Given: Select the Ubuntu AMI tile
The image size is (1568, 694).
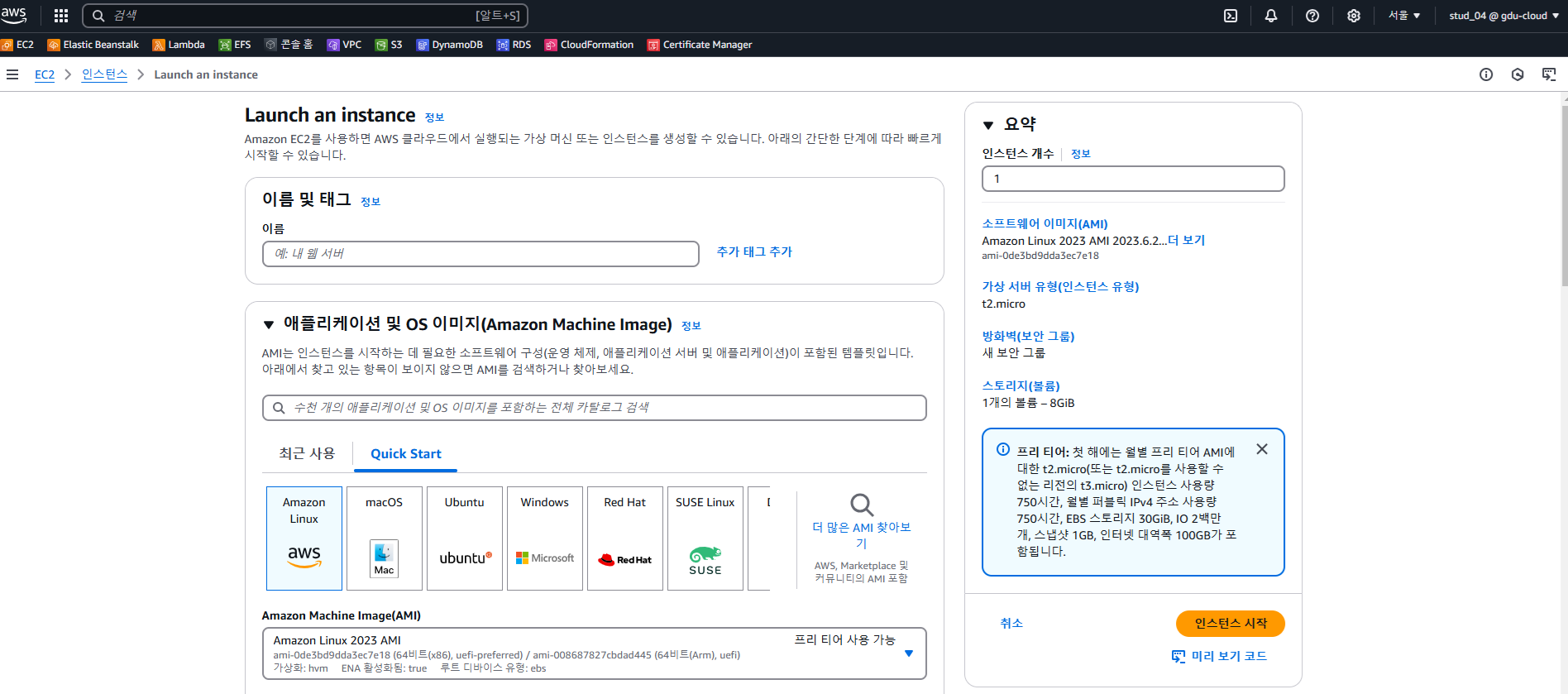Looking at the screenshot, I should coord(465,538).
